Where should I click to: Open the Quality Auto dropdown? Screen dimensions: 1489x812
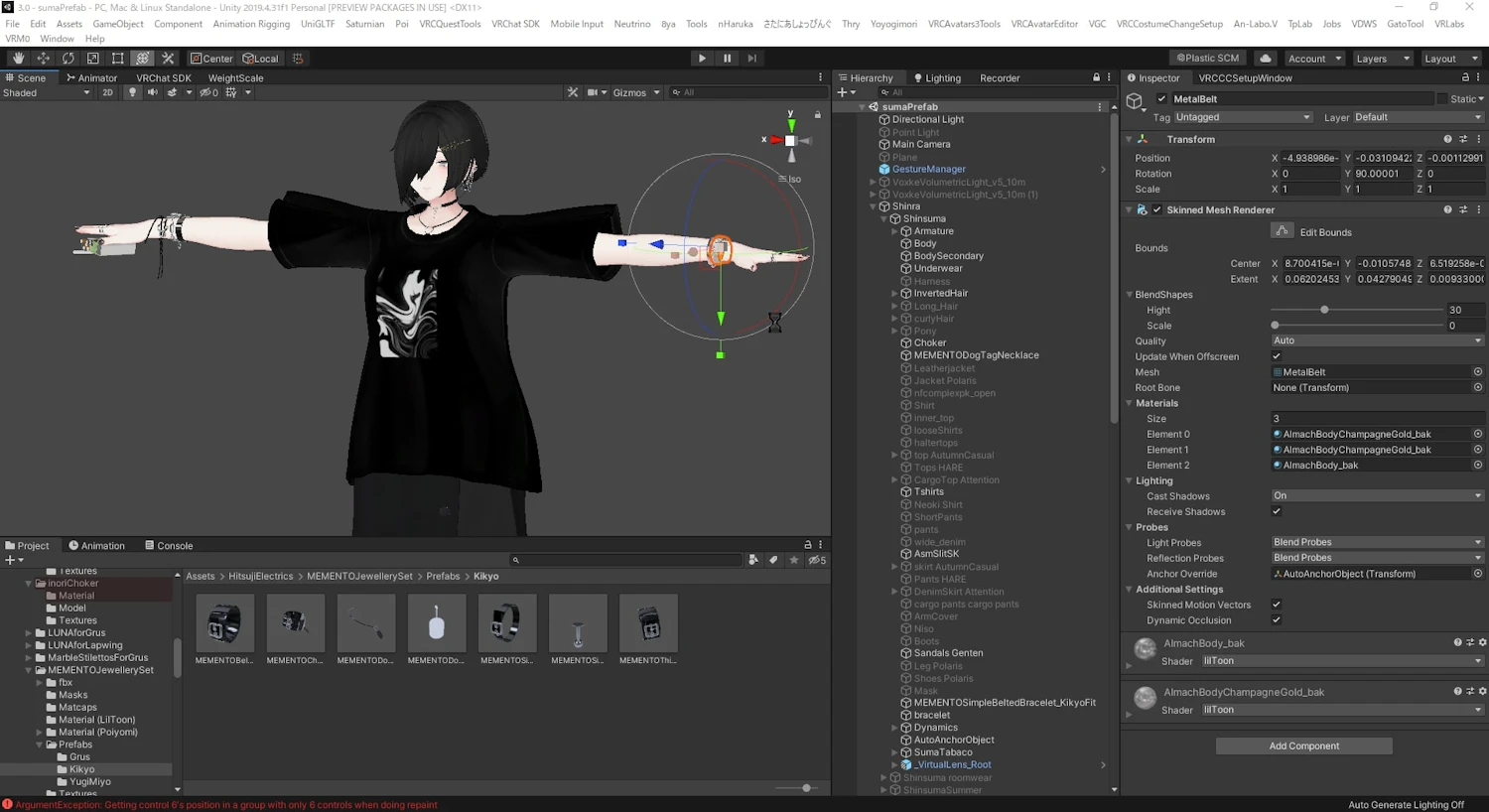pos(1378,340)
